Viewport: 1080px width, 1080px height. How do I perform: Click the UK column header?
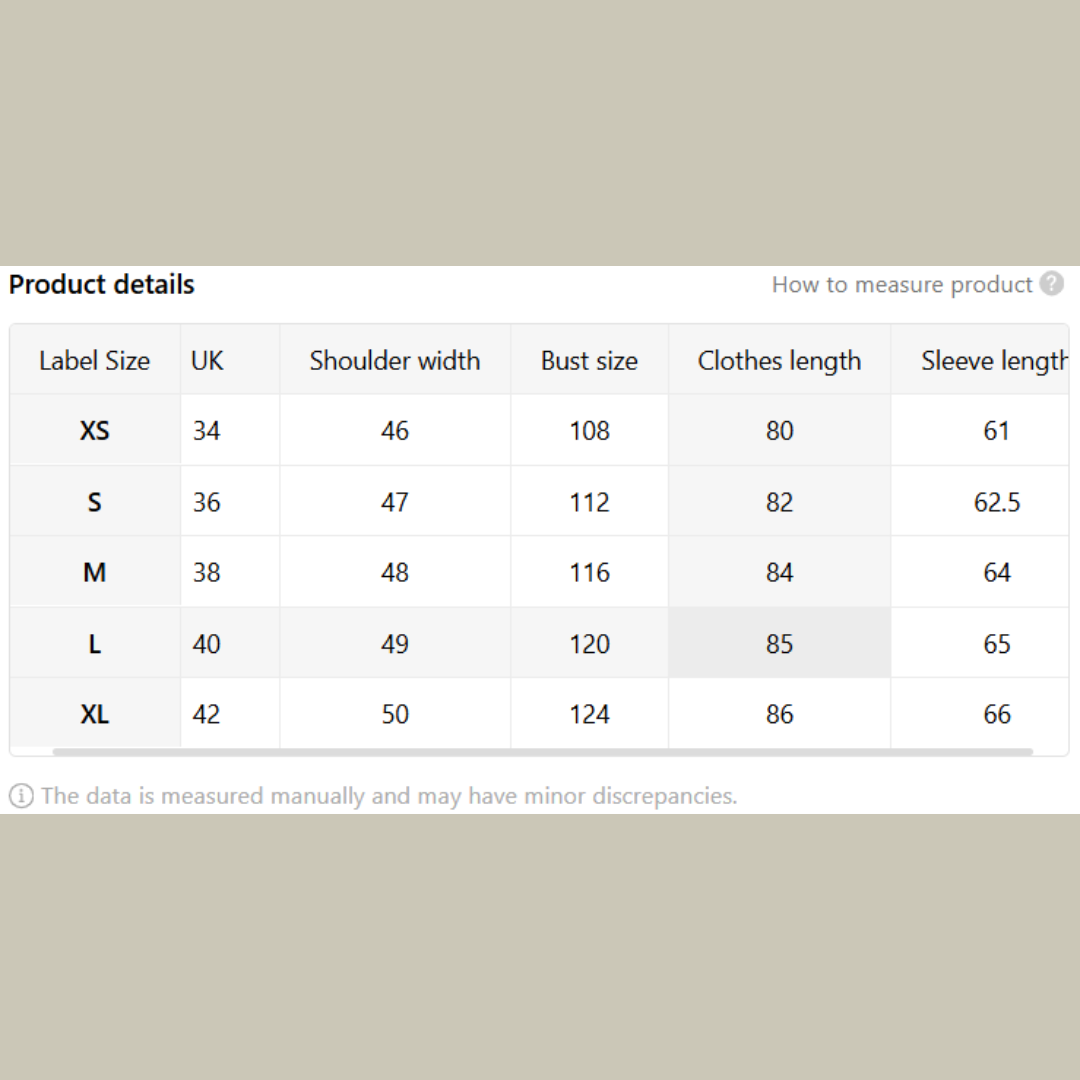click(x=207, y=361)
